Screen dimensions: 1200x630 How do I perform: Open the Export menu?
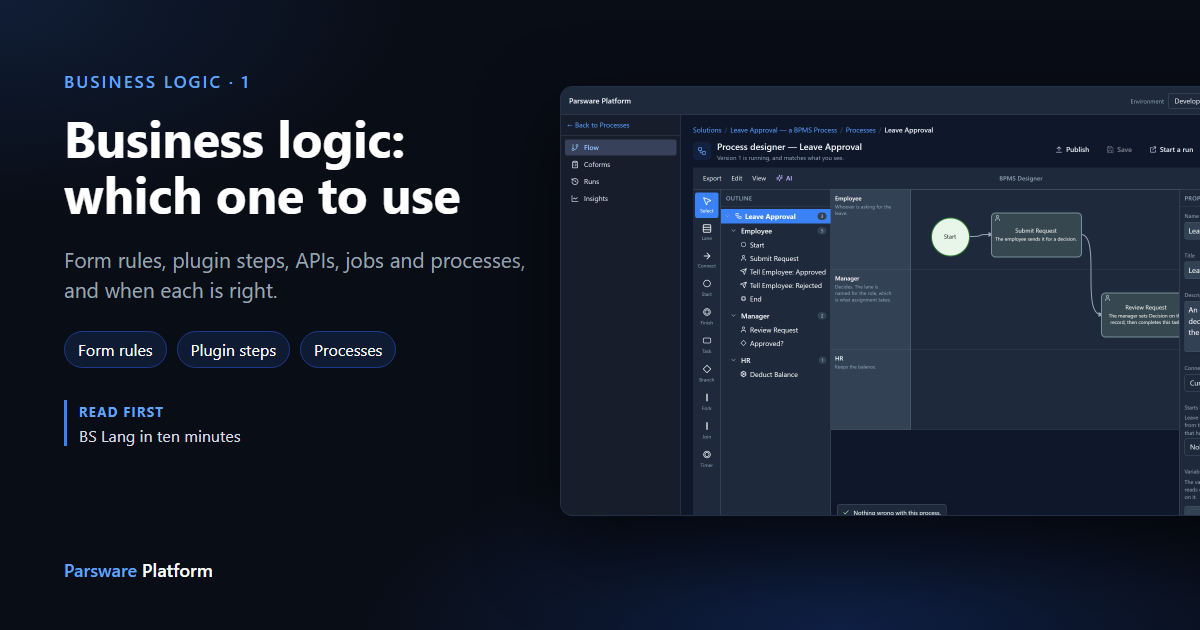click(x=712, y=178)
